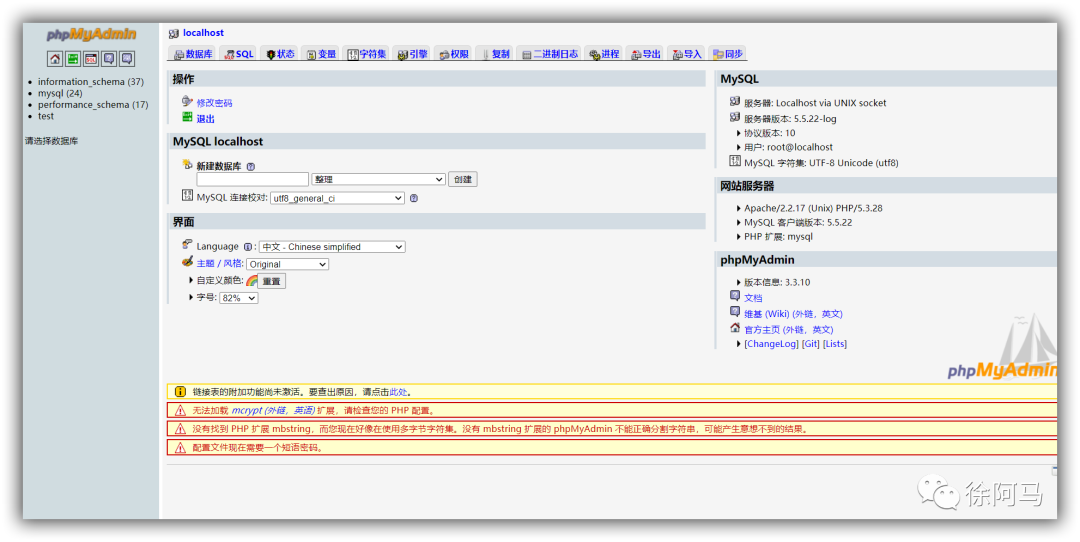Screen dimensions: 1080x542
Task: Click the info icon next to Language
Action: click(248, 247)
